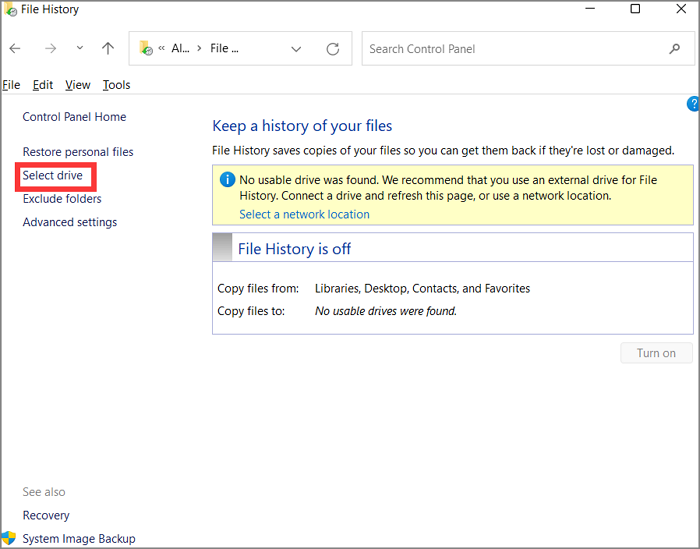Open System Image Backup link

(79, 539)
